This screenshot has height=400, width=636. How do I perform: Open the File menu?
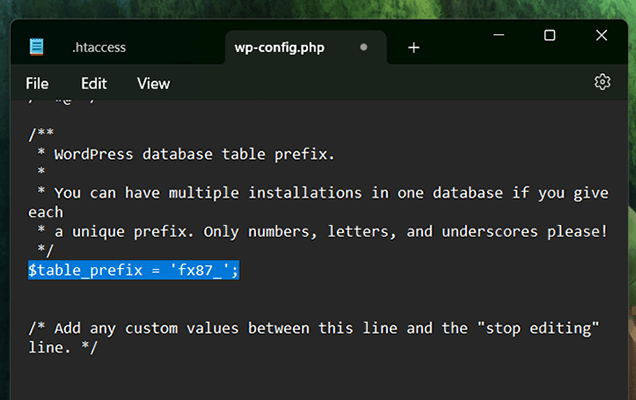[37, 83]
